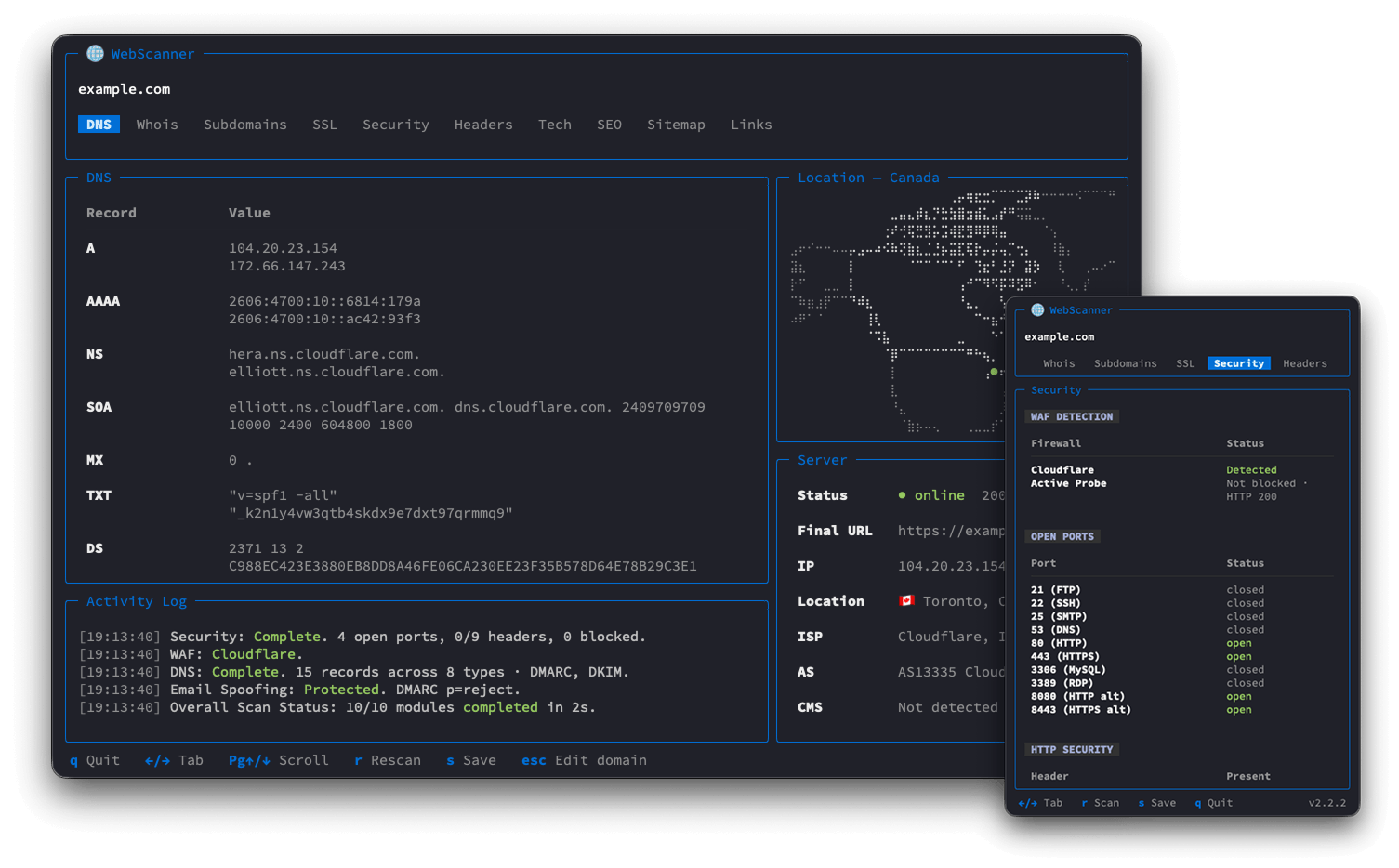The height and width of the screenshot is (868, 1399).
Task: Go to the Security tab in the main window
Action: 396,125
